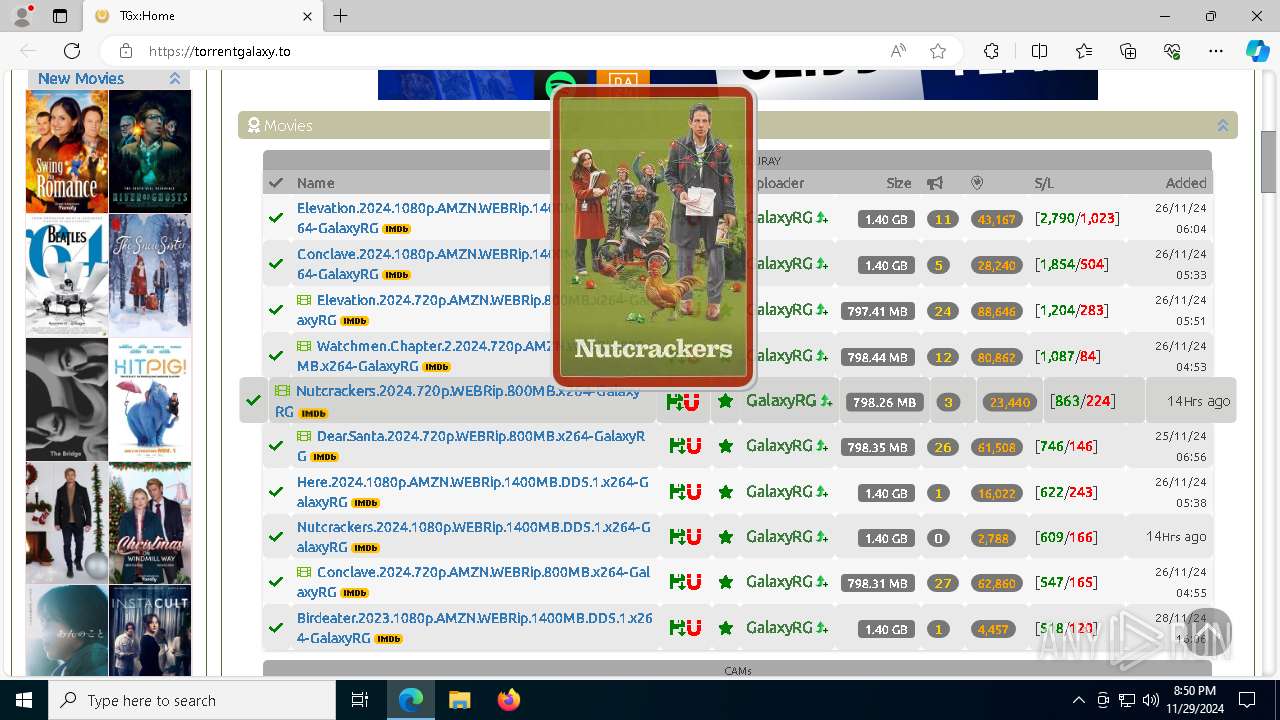
Task: Click the checkmark icon in table header
Action: [276, 183]
